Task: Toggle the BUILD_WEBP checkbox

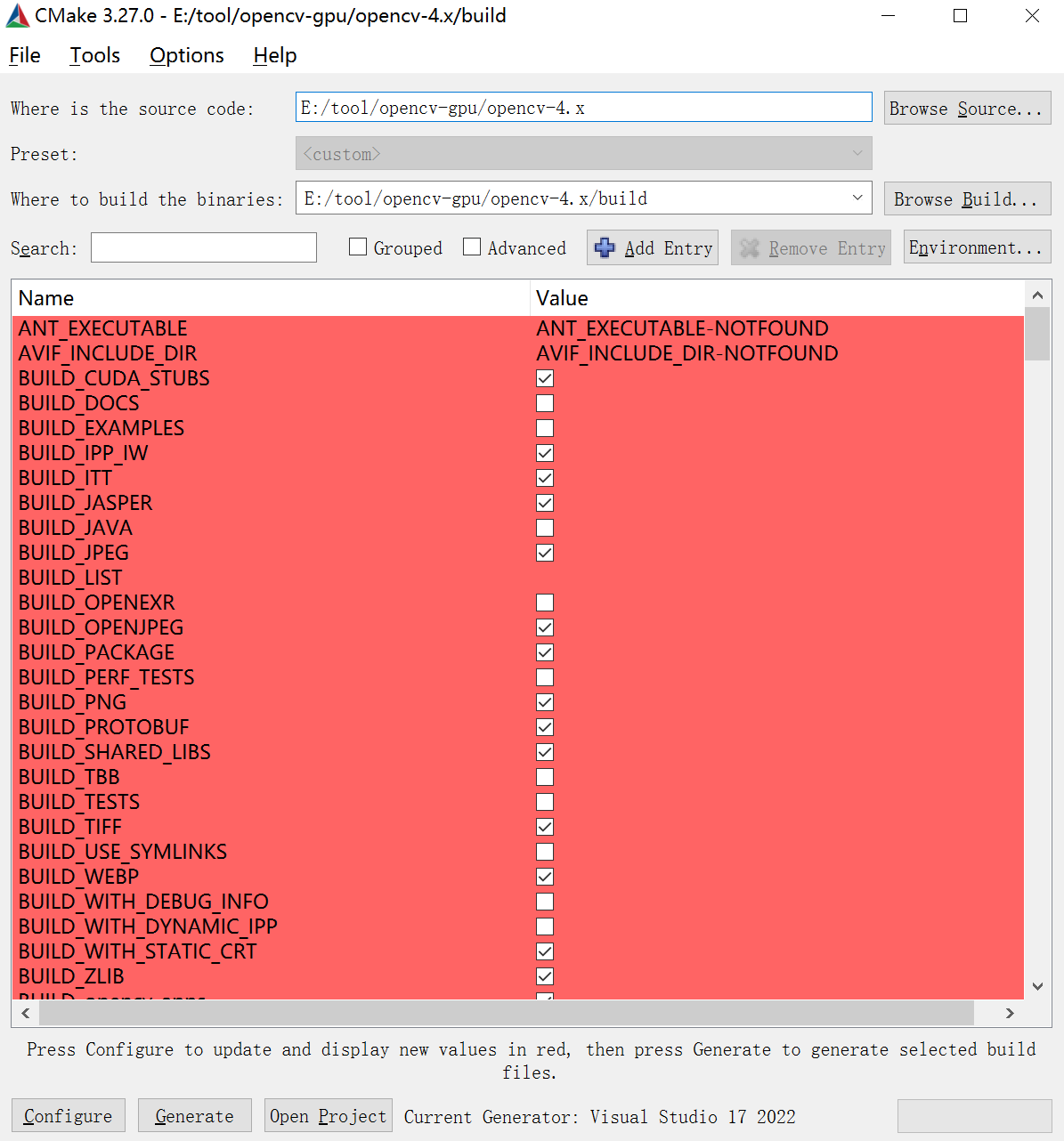Action: coord(545,877)
